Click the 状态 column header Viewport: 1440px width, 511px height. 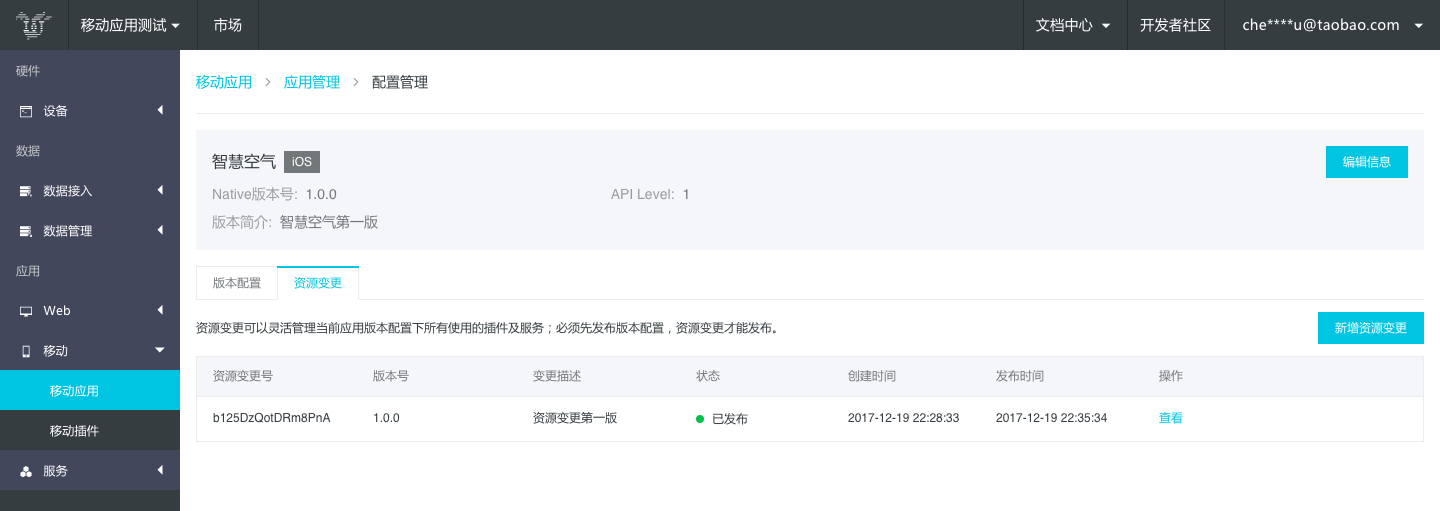click(x=708, y=376)
